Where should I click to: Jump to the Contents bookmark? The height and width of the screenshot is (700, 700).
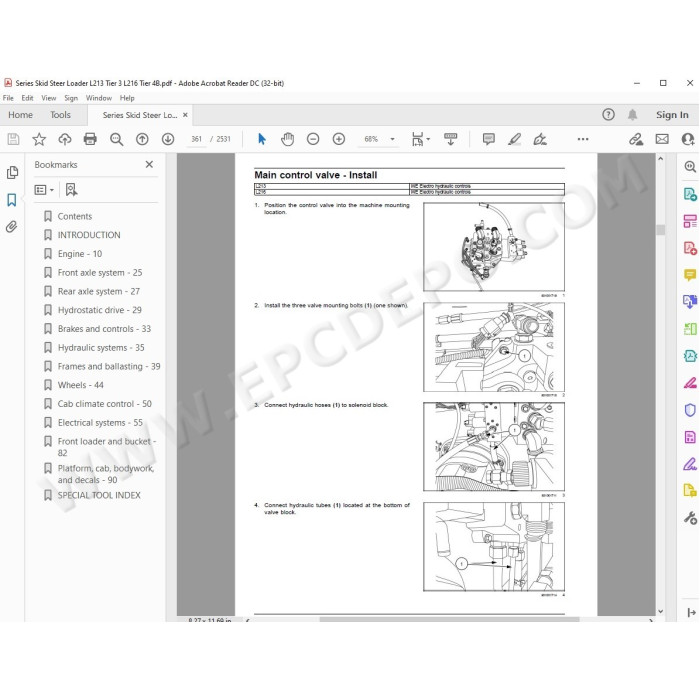[x=75, y=216]
